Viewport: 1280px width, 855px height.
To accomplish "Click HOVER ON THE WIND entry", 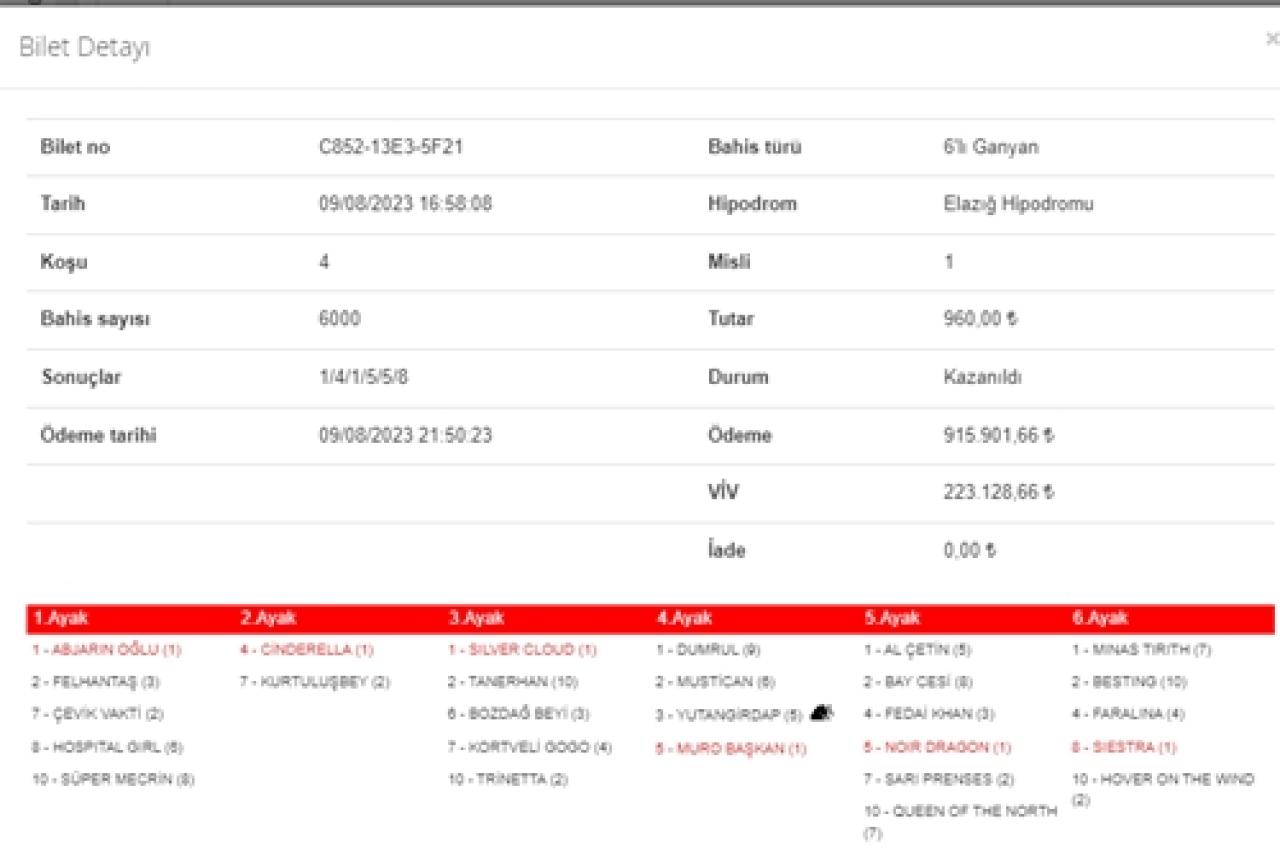I will point(1162,780).
